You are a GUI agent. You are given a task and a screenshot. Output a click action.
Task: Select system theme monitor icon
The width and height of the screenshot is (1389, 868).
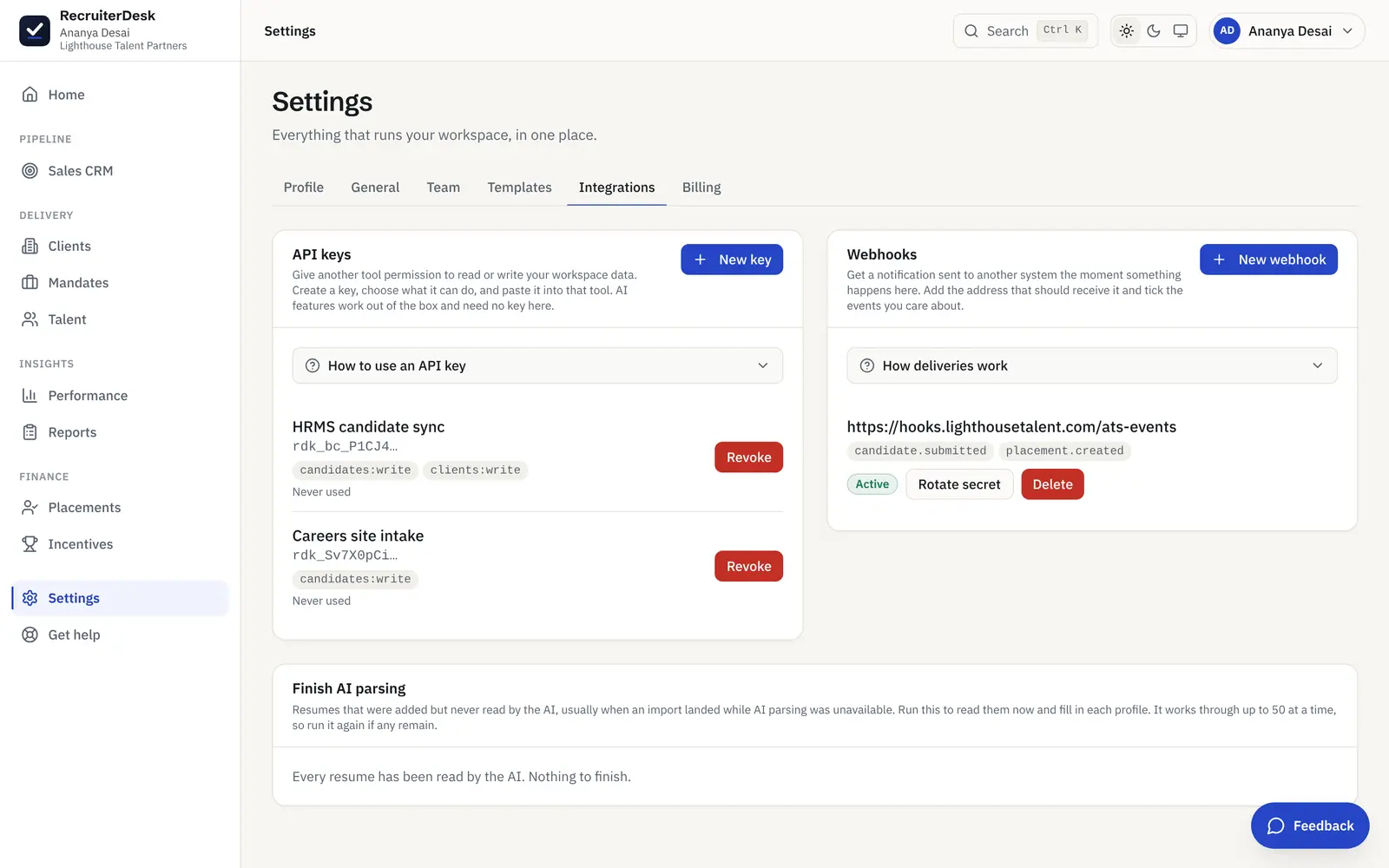(1181, 31)
